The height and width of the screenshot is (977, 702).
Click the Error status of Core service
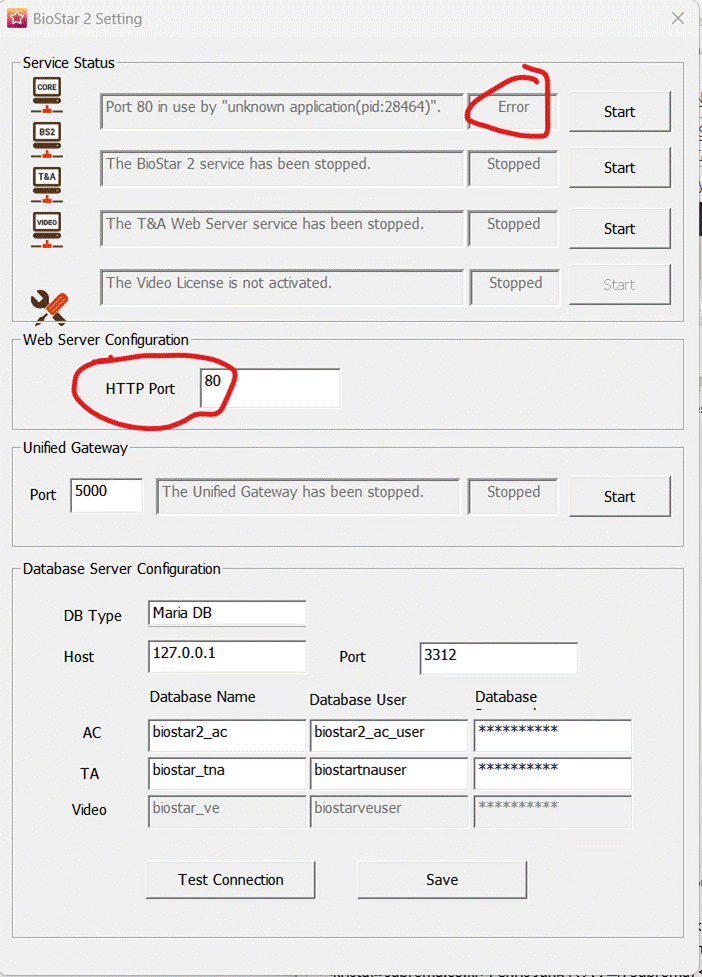513,112
